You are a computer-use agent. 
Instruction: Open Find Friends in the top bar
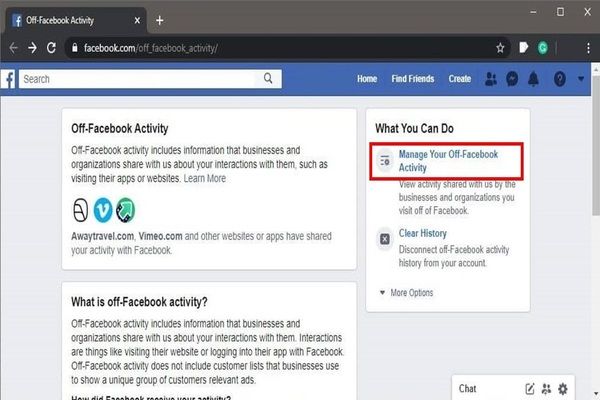412,79
